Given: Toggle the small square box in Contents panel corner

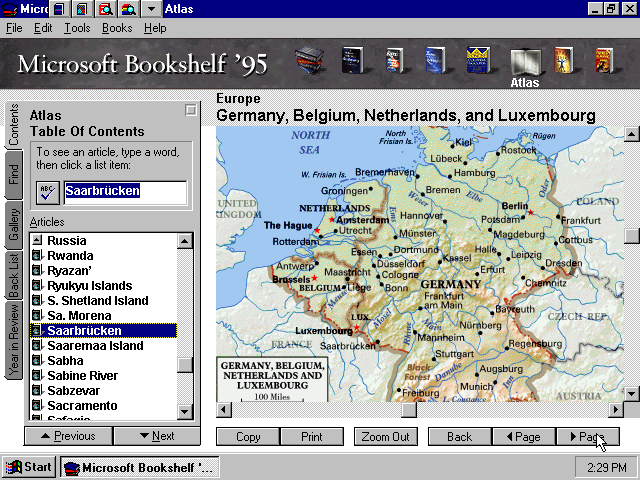Looking at the screenshot, I should point(191,111).
